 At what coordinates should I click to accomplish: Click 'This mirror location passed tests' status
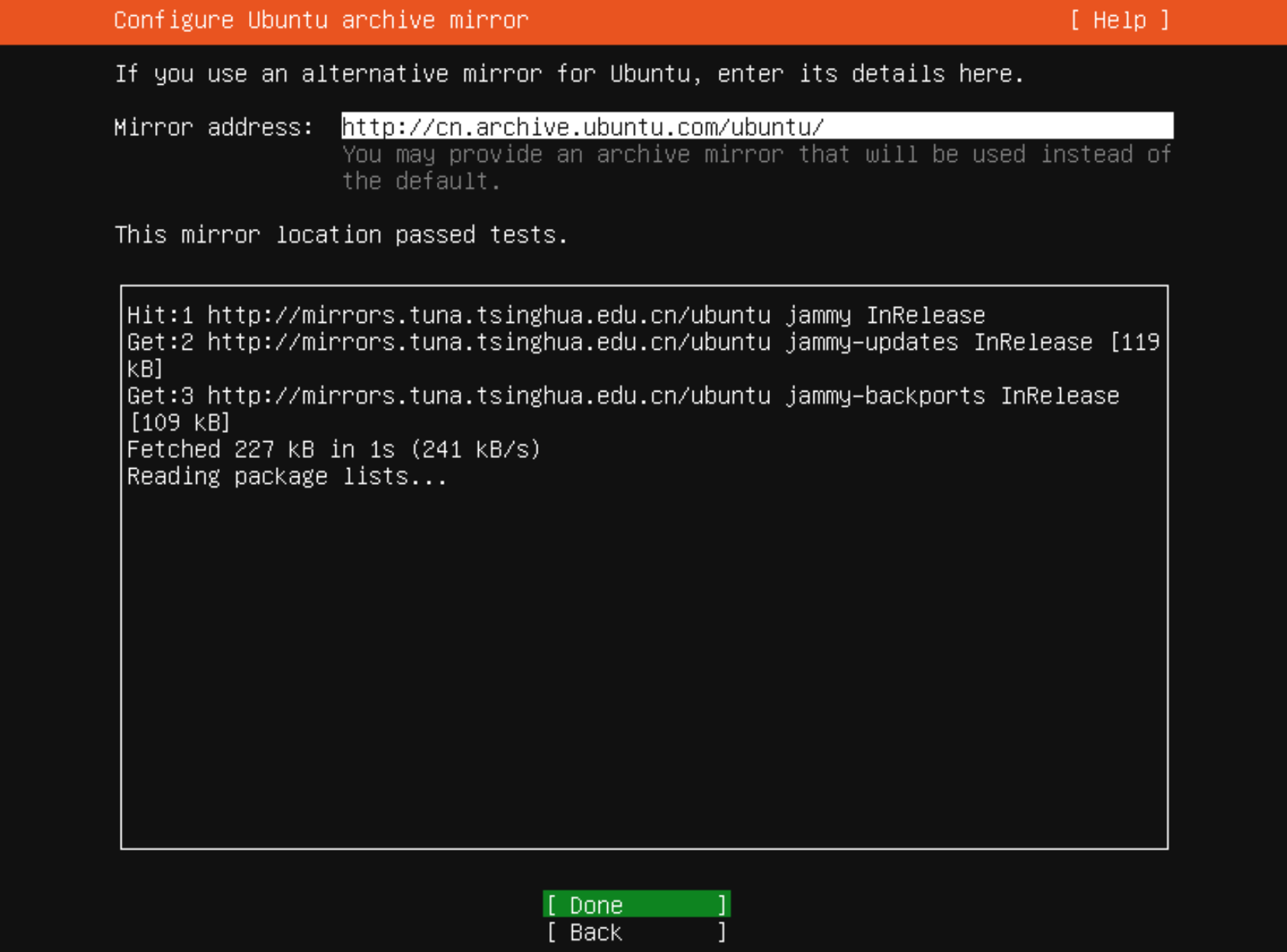pos(341,235)
